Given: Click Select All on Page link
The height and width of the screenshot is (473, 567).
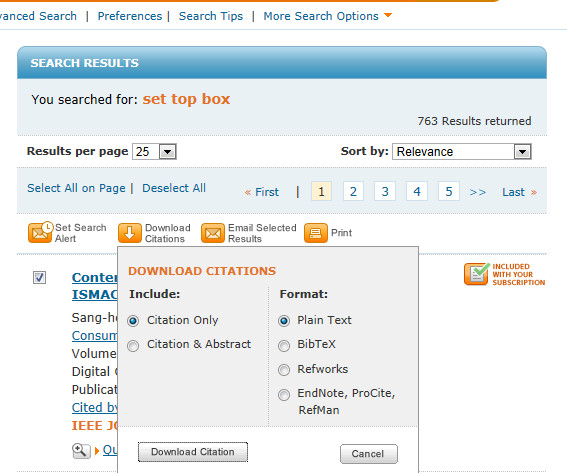Looking at the screenshot, I should [x=76, y=188].
